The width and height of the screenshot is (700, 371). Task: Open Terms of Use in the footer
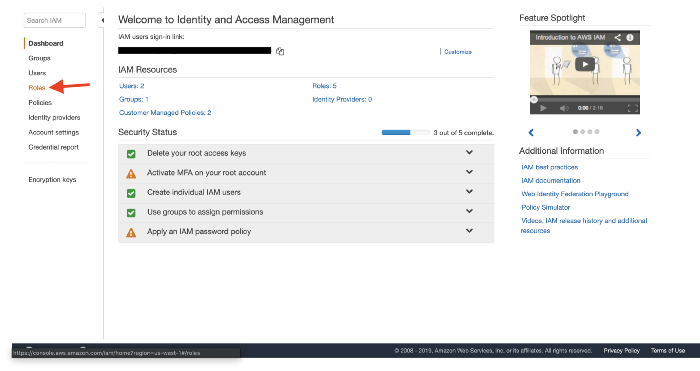coord(668,350)
